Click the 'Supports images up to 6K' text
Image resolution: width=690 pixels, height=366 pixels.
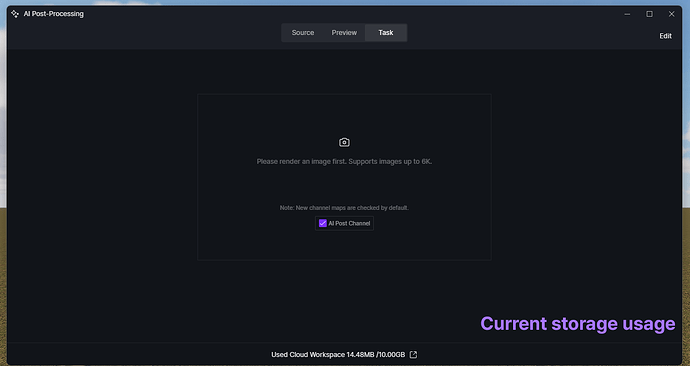pos(390,161)
